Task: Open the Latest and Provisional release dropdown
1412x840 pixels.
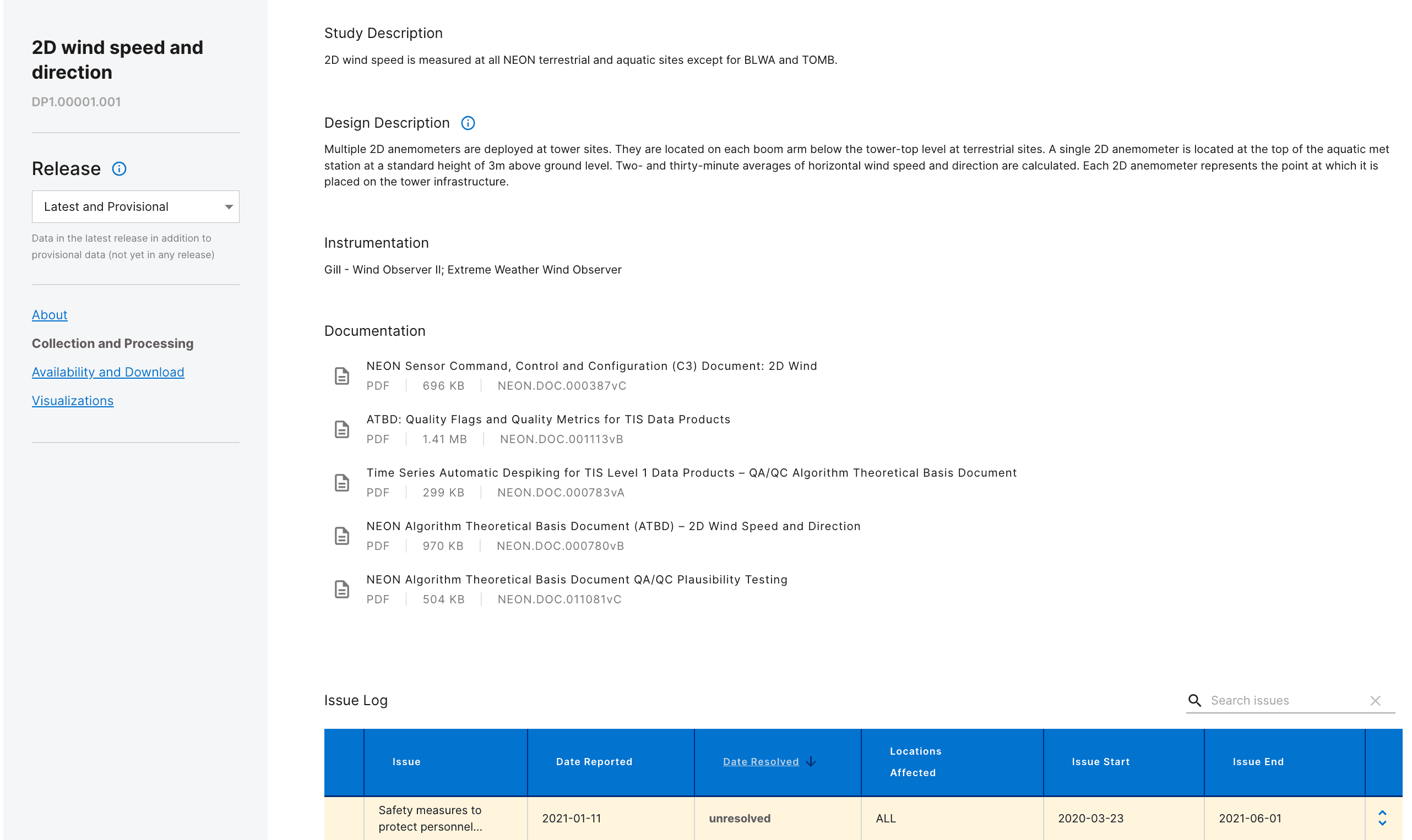Action: pos(135,206)
